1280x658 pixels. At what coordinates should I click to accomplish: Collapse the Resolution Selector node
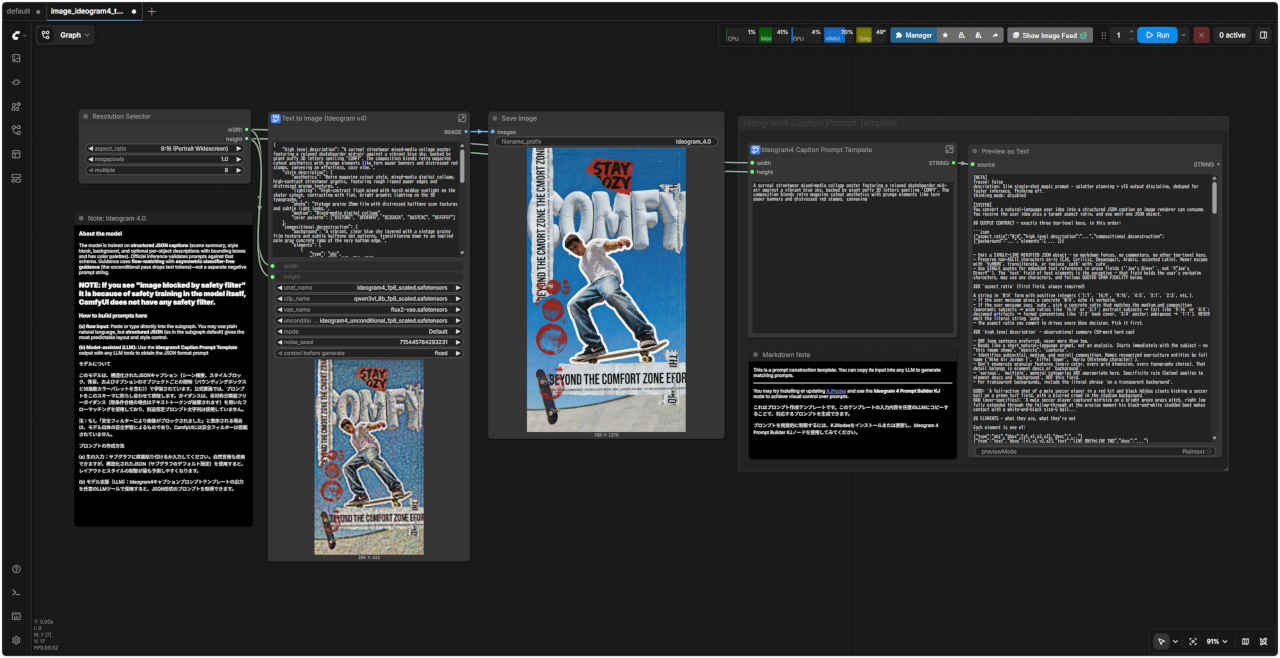coord(86,116)
